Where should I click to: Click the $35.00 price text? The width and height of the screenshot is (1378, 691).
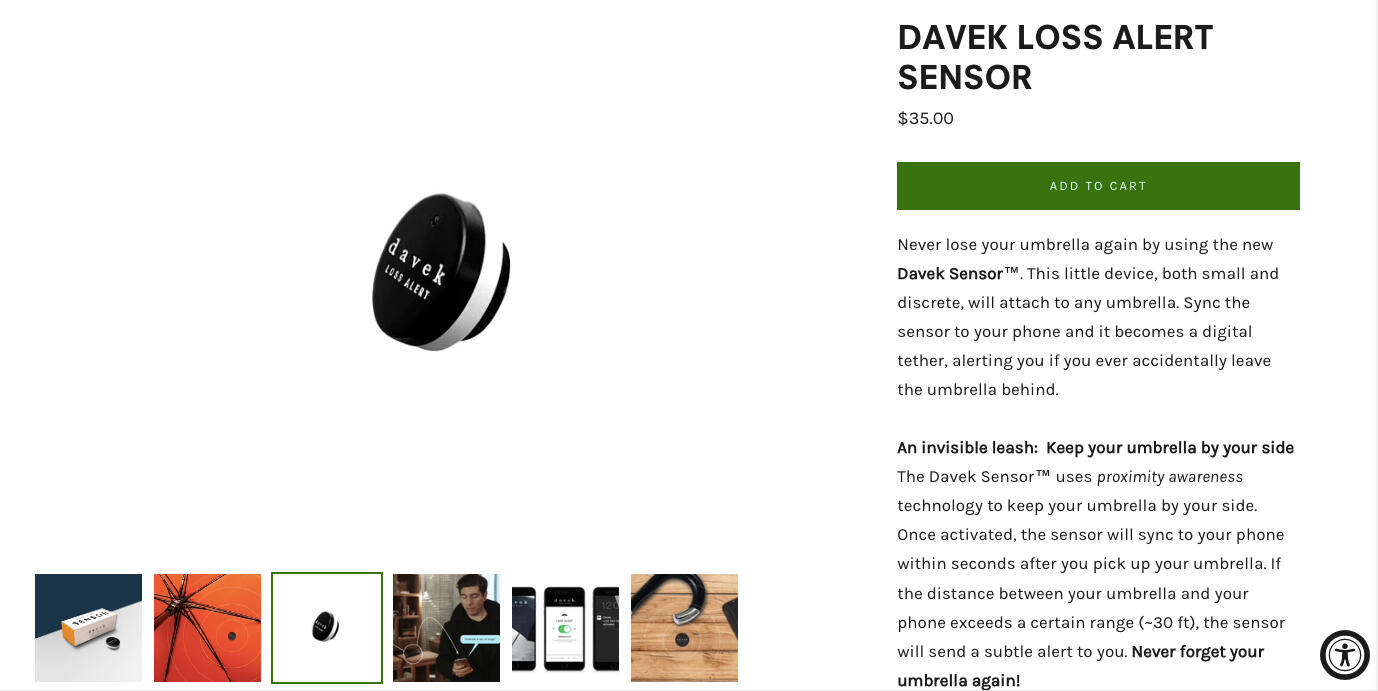pos(925,118)
